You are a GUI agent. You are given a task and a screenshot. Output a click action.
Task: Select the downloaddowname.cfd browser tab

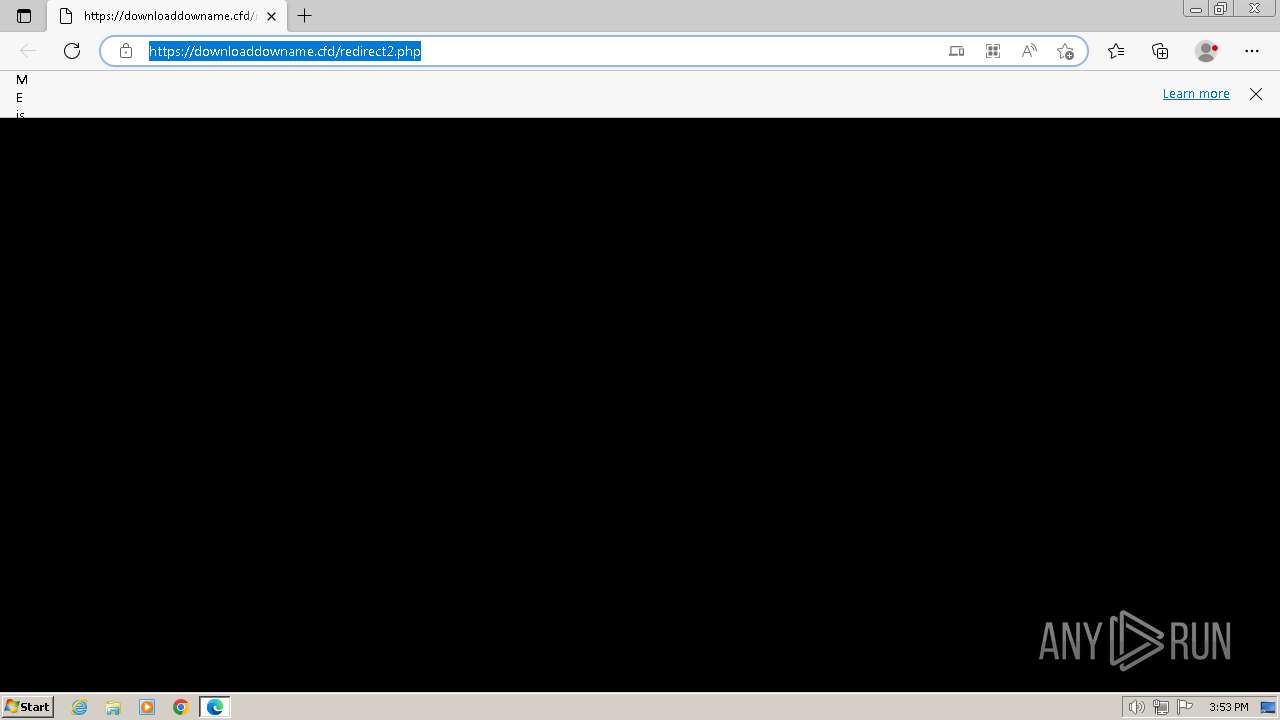pyautogui.click(x=165, y=16)
